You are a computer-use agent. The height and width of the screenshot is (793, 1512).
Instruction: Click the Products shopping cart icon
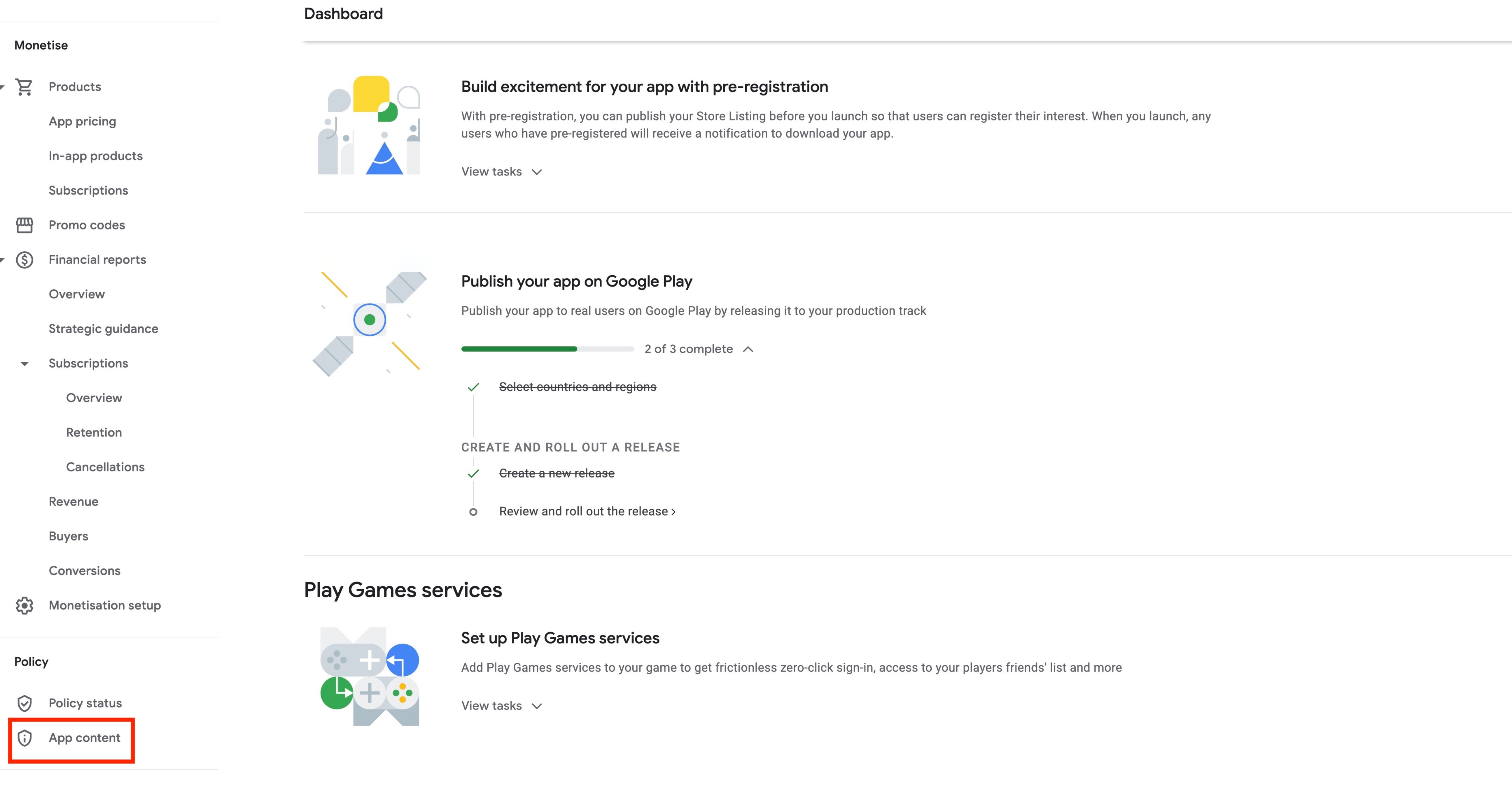(x=24, y=87)
